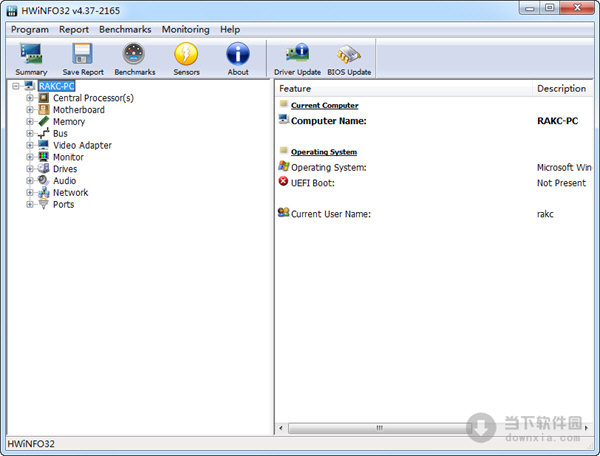Click the Motherboard tree icon

tap(44, 109)
